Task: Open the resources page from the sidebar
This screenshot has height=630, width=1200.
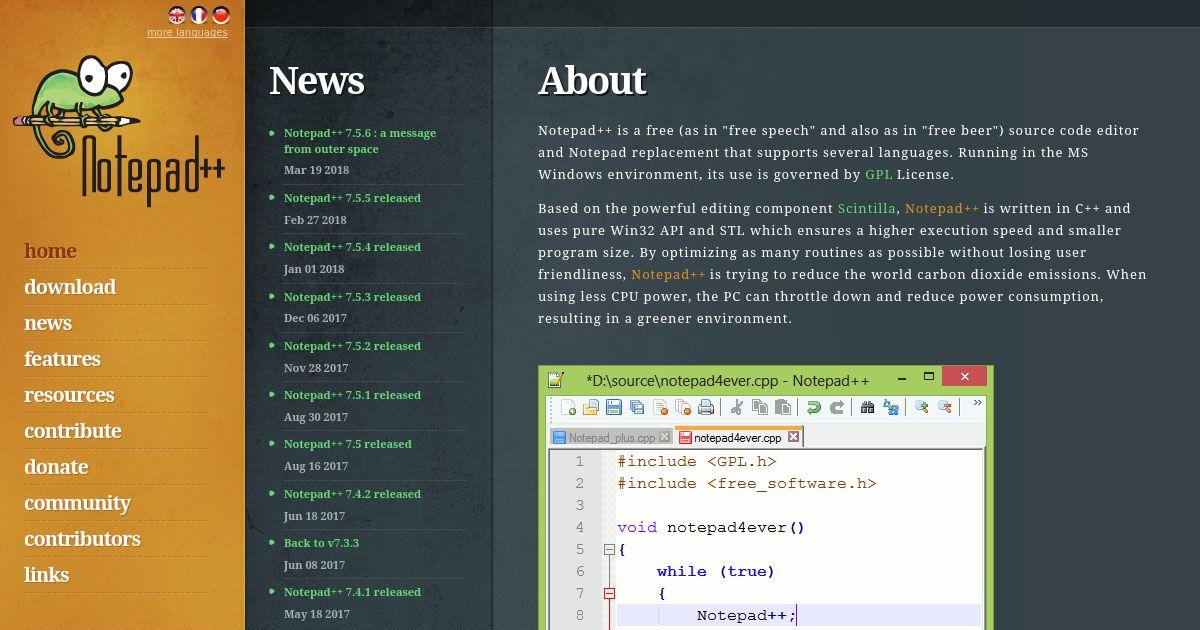Action: pos(69,395)
